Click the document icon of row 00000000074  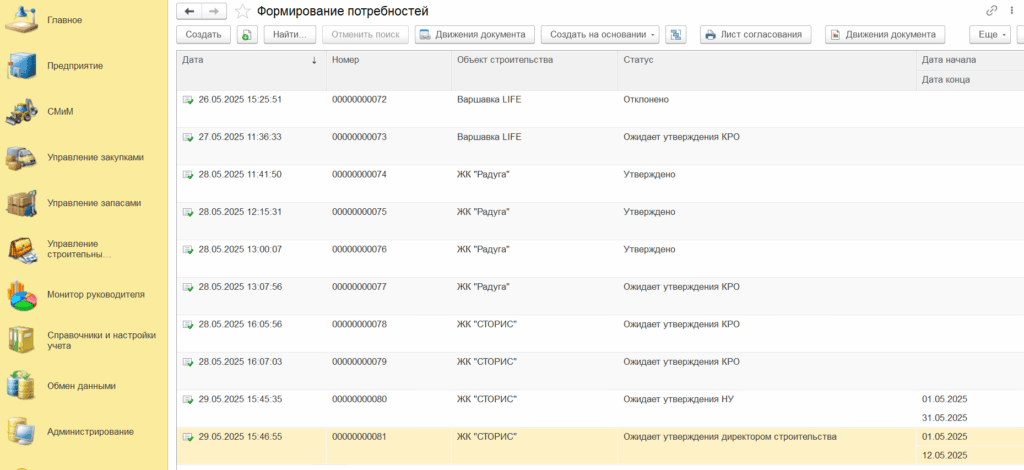188,175
